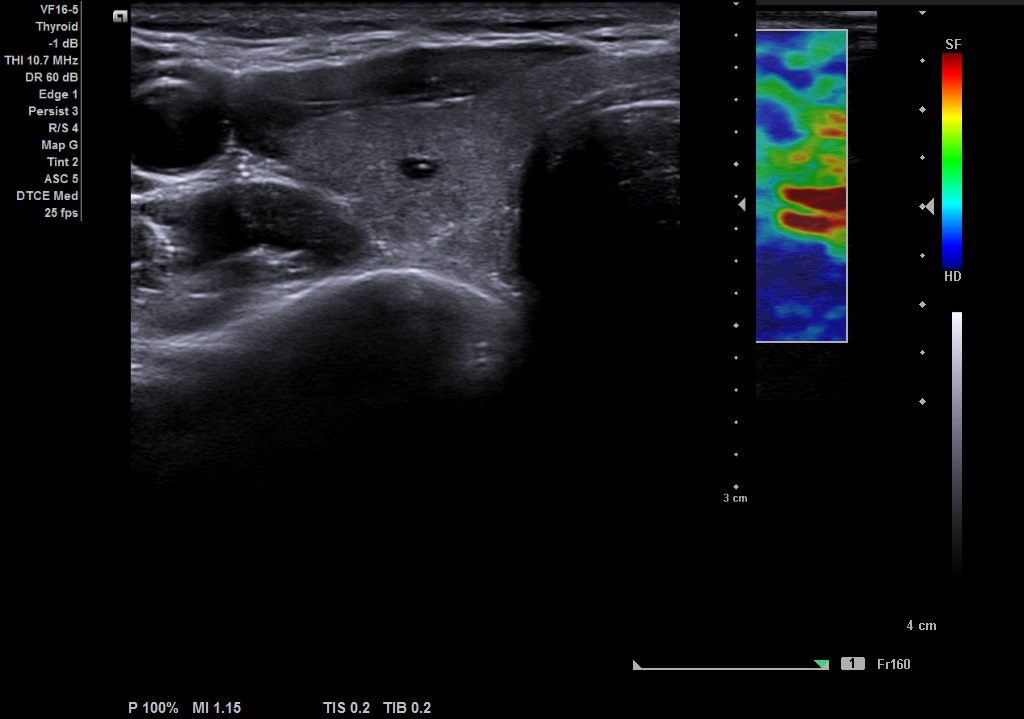1024x719 pixels.
Task: Click the Fr160 frame counter
Action: coord(893,664)
